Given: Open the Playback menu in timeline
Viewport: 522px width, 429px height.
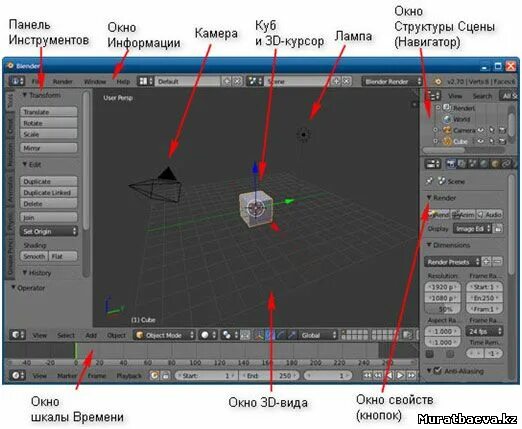Looking at the screenshot, I should (129, 376).
